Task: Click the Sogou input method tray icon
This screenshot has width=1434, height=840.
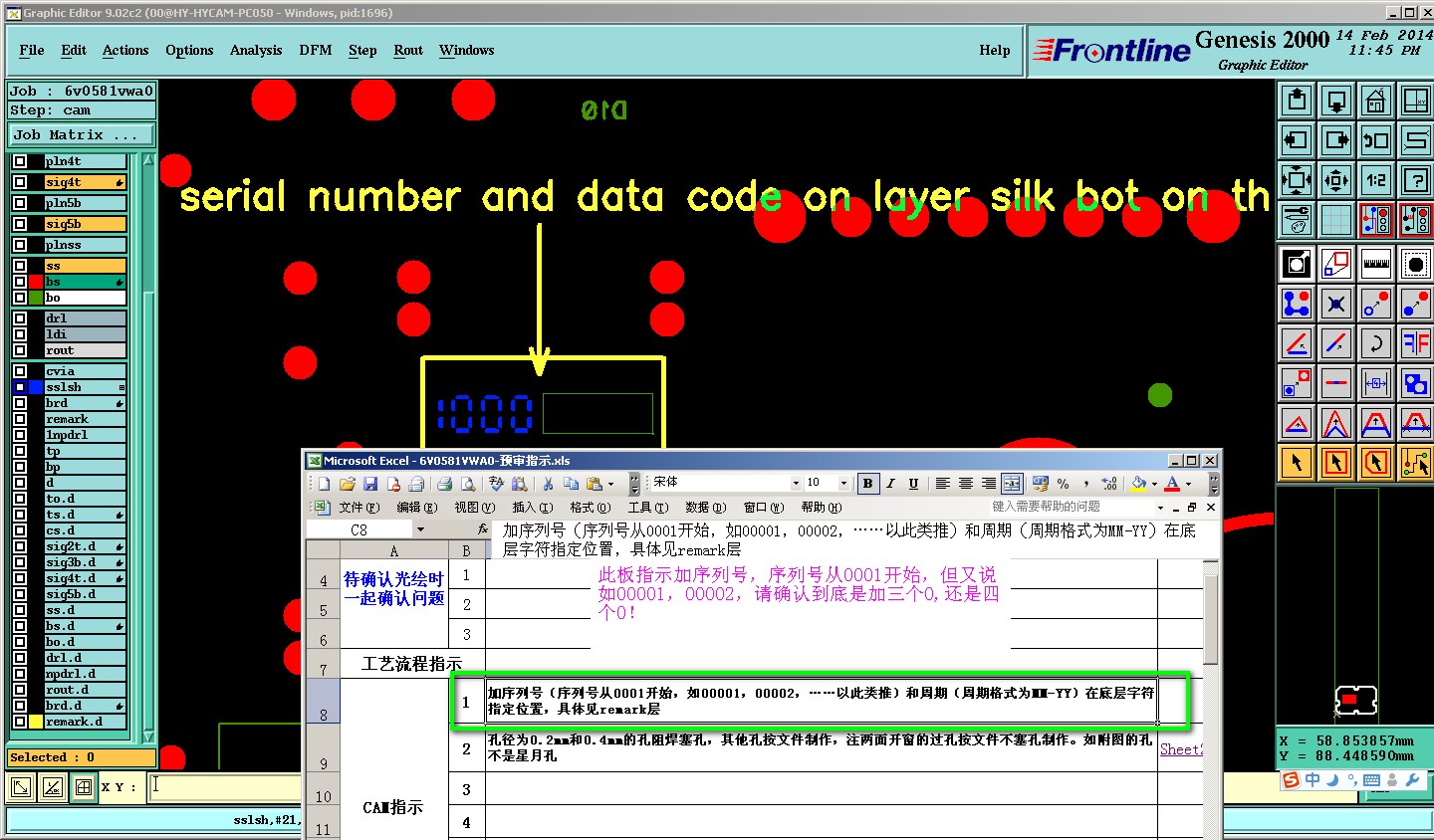Action: tap(1292, 780)
